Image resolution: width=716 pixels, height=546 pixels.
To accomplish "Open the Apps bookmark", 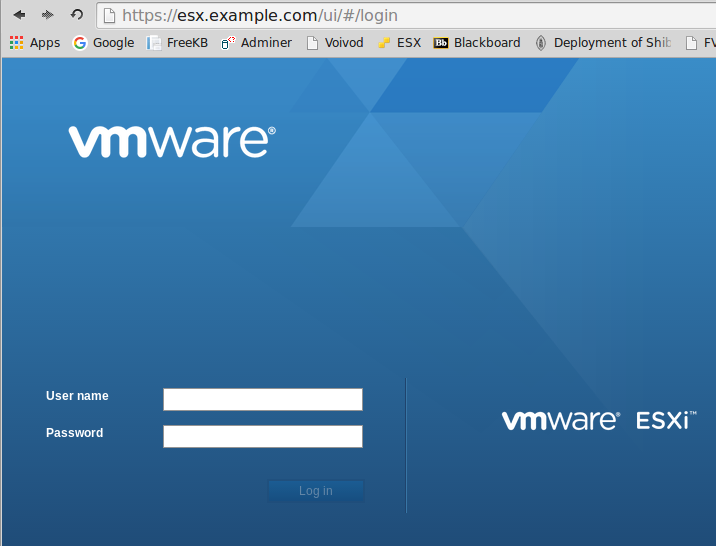I will pos(35,42).
